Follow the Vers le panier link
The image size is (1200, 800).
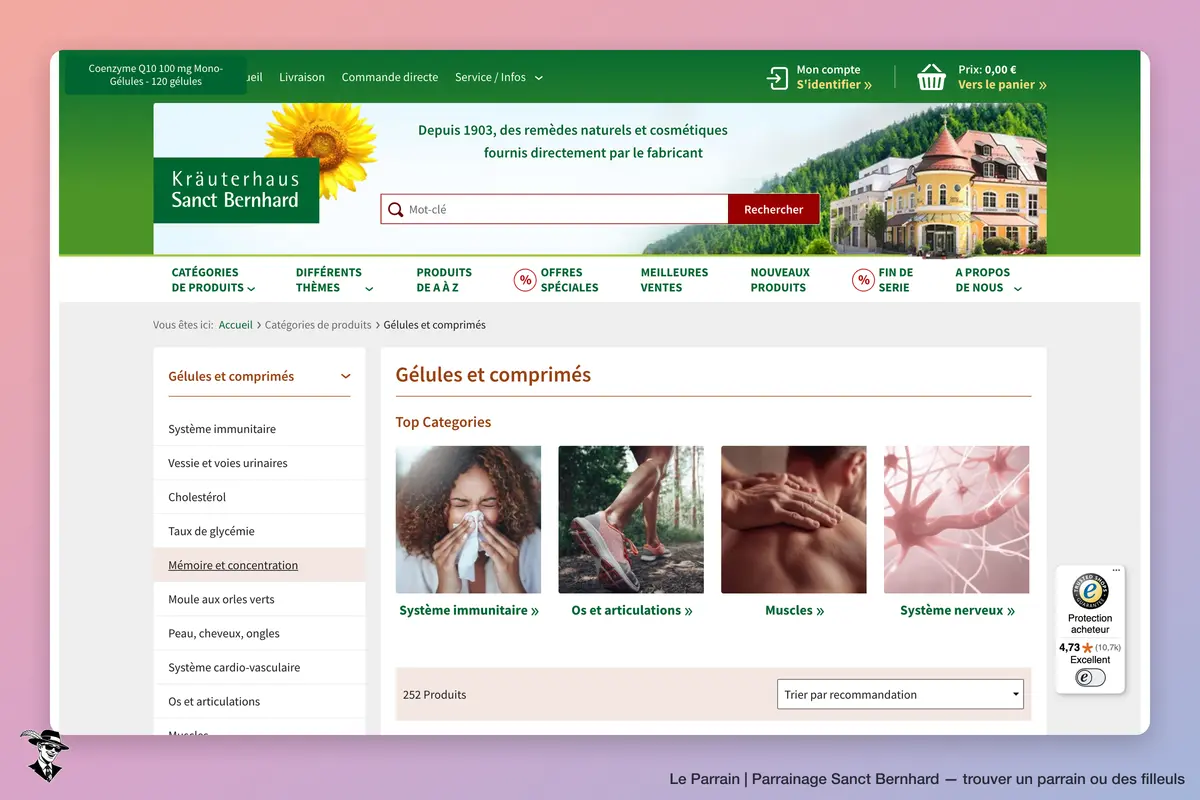(1002, 85)
